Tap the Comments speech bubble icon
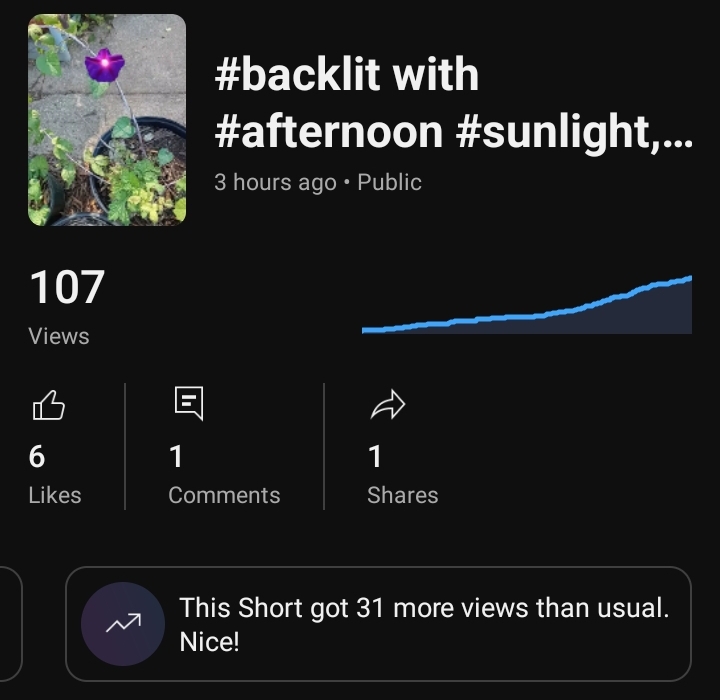The width and height of the screenshot is (720, 700). tap(188, 403)
